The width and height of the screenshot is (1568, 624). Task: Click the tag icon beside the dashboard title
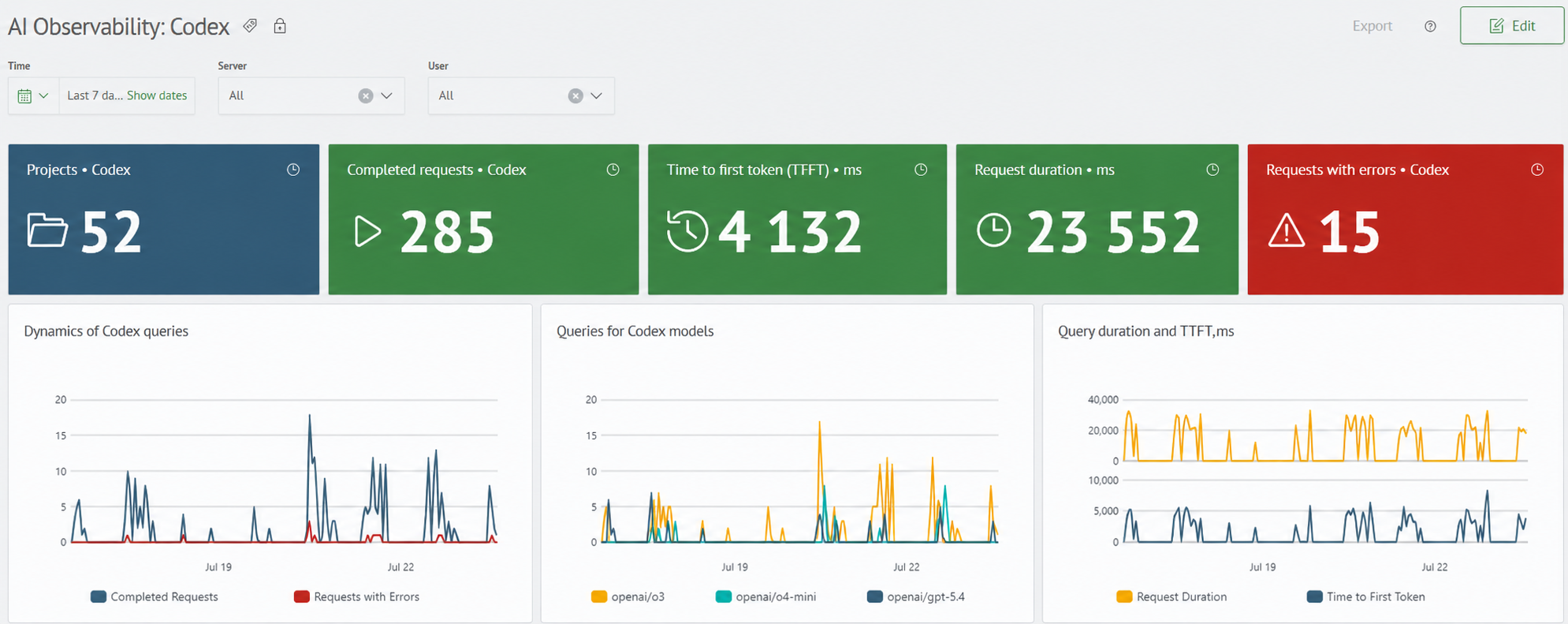[x=250, y=26]
